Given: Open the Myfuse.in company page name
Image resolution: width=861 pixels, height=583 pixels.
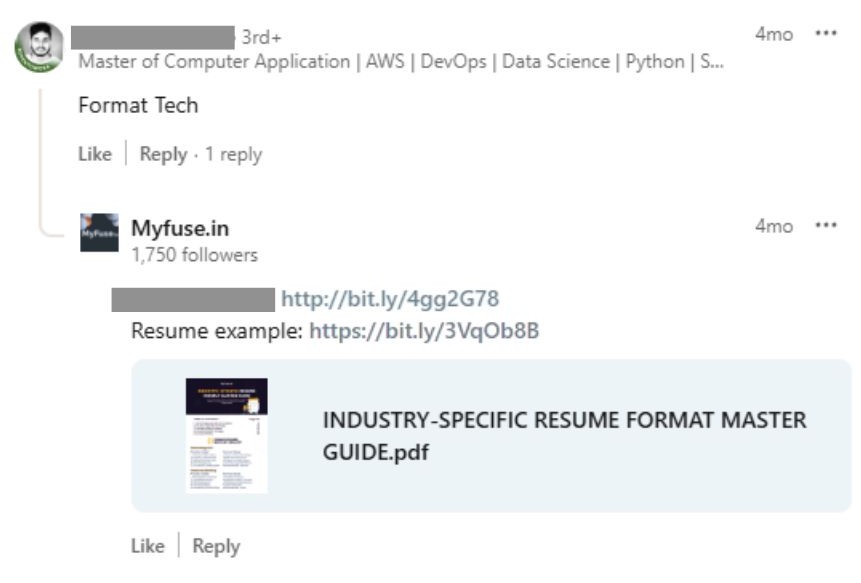Looking at the screenshot, I should [180, 228].
